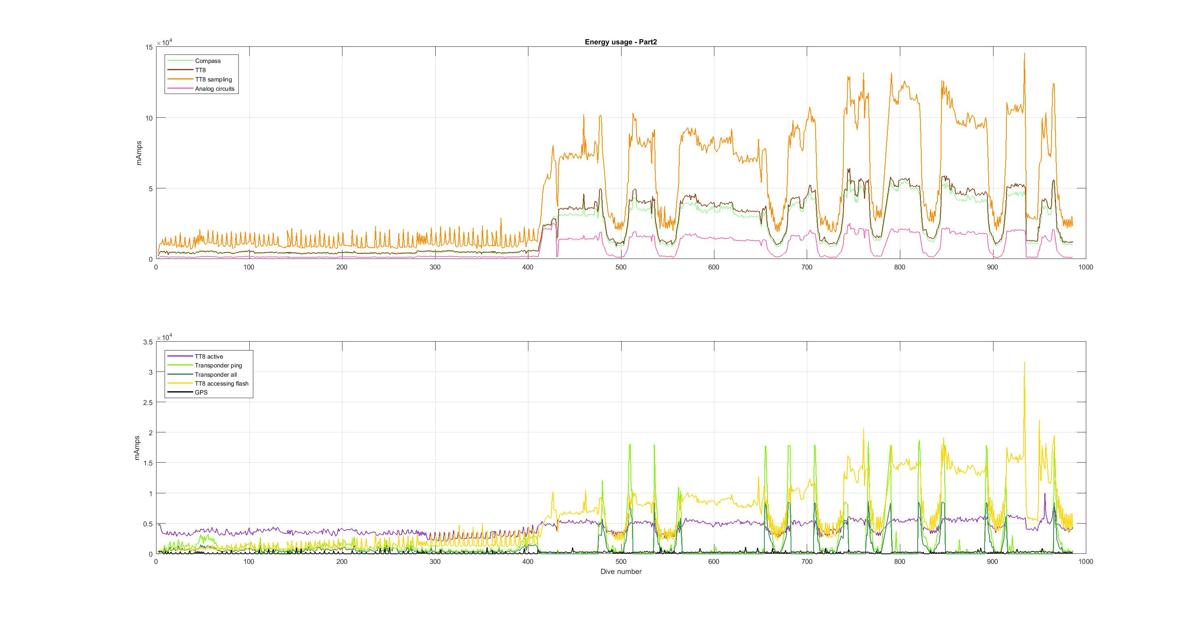Viewport: 1200px width, 622px height.
Task: Click the 15 tick label on upper y-axis
Action: pyautogui.click(x=148, y=47)
